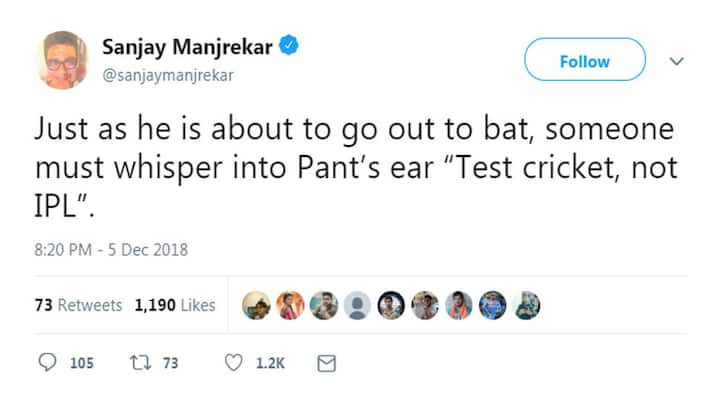Click the reply speech bubble icon

pos(47,362)
